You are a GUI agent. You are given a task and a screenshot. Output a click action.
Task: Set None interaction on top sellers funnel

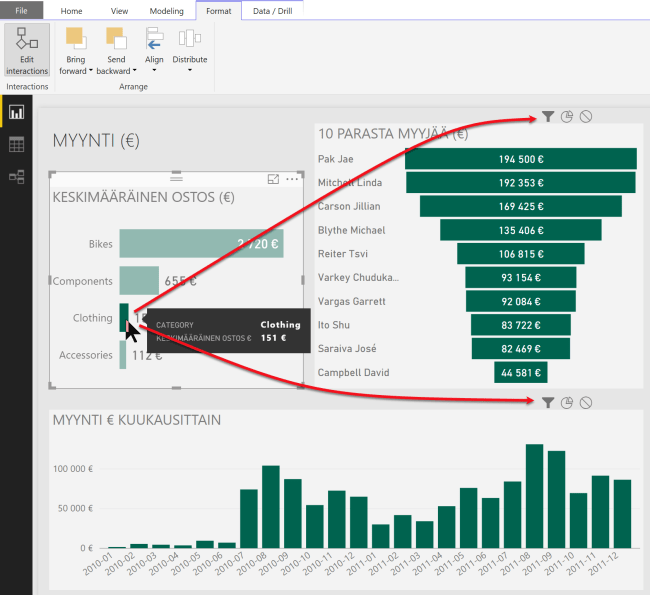[586, 117]
